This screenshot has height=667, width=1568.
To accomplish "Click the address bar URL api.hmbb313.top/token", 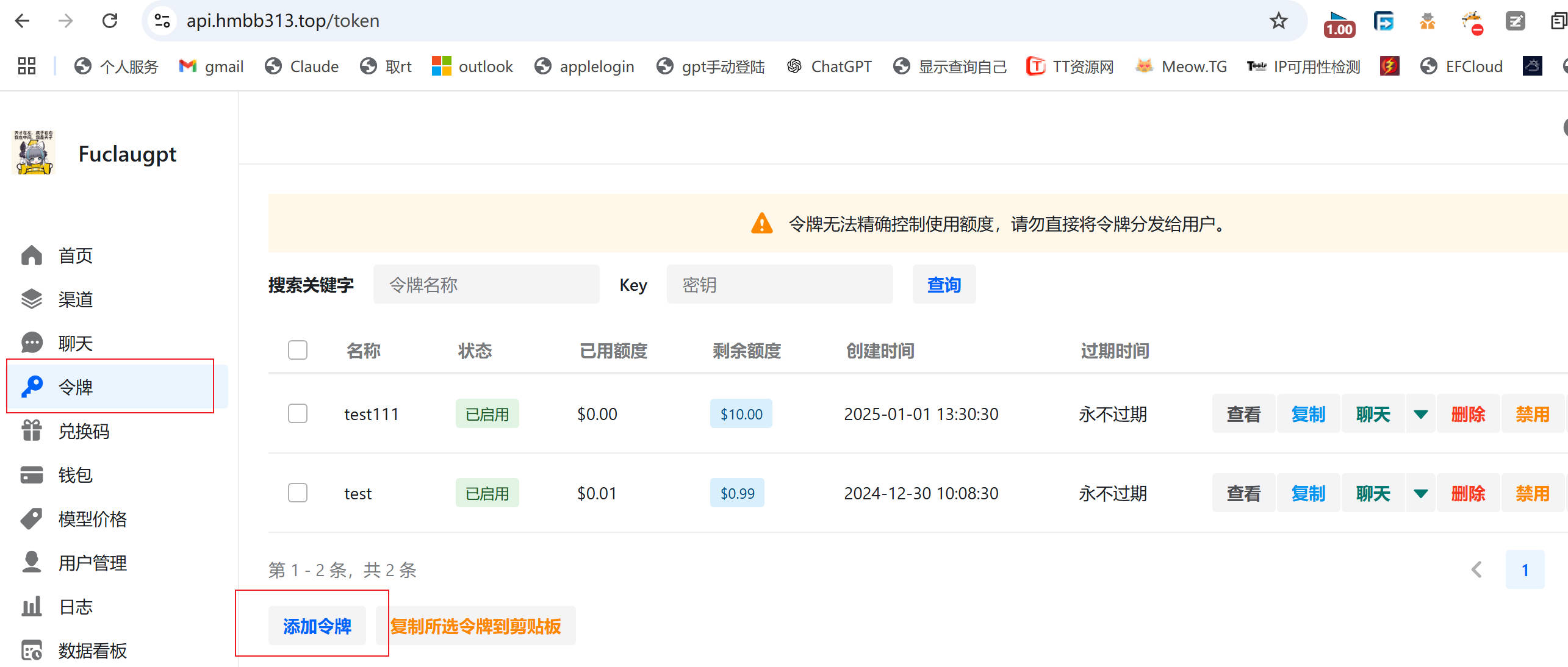I will [282, 21].
